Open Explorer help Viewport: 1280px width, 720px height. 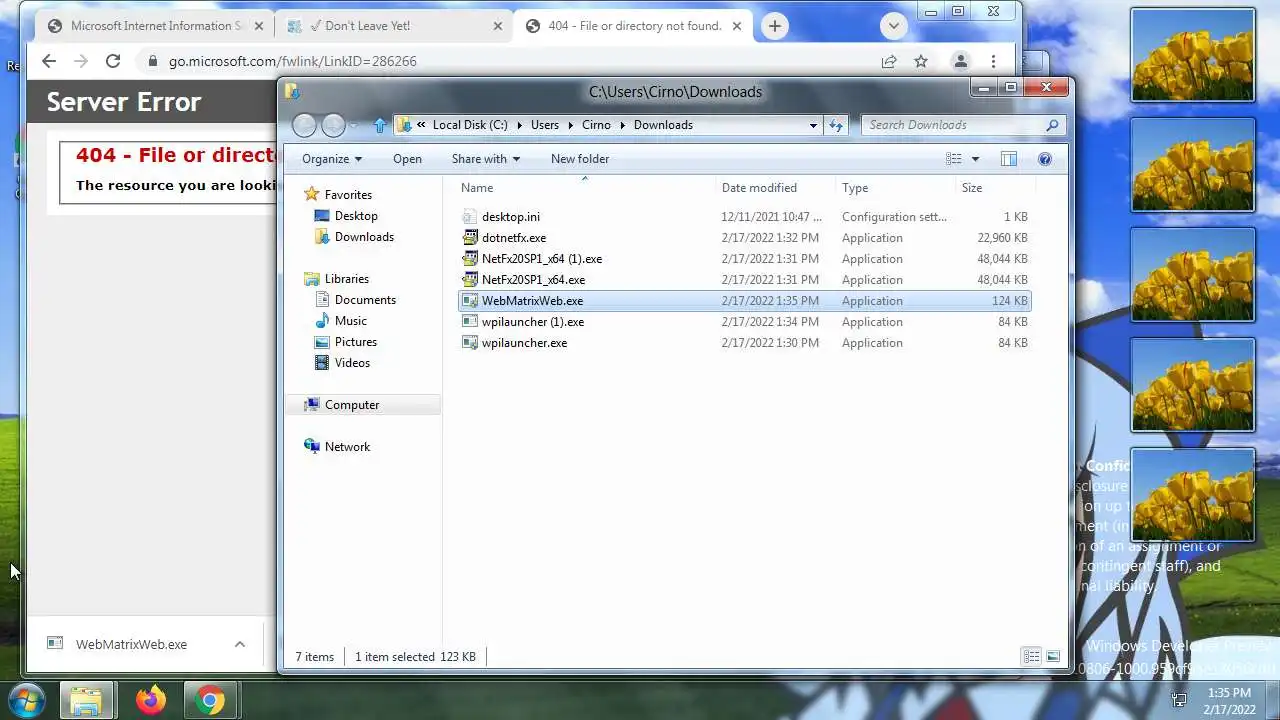click(1045, 159)
